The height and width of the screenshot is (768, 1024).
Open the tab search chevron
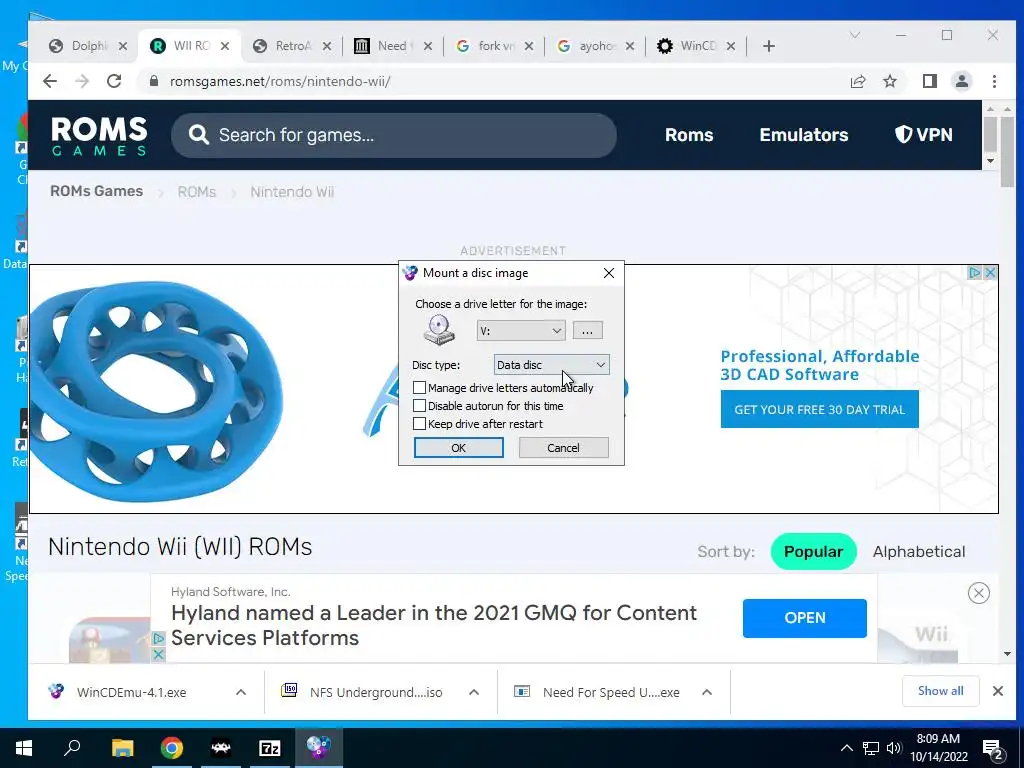pyautogui.click(x=855, y=35)
